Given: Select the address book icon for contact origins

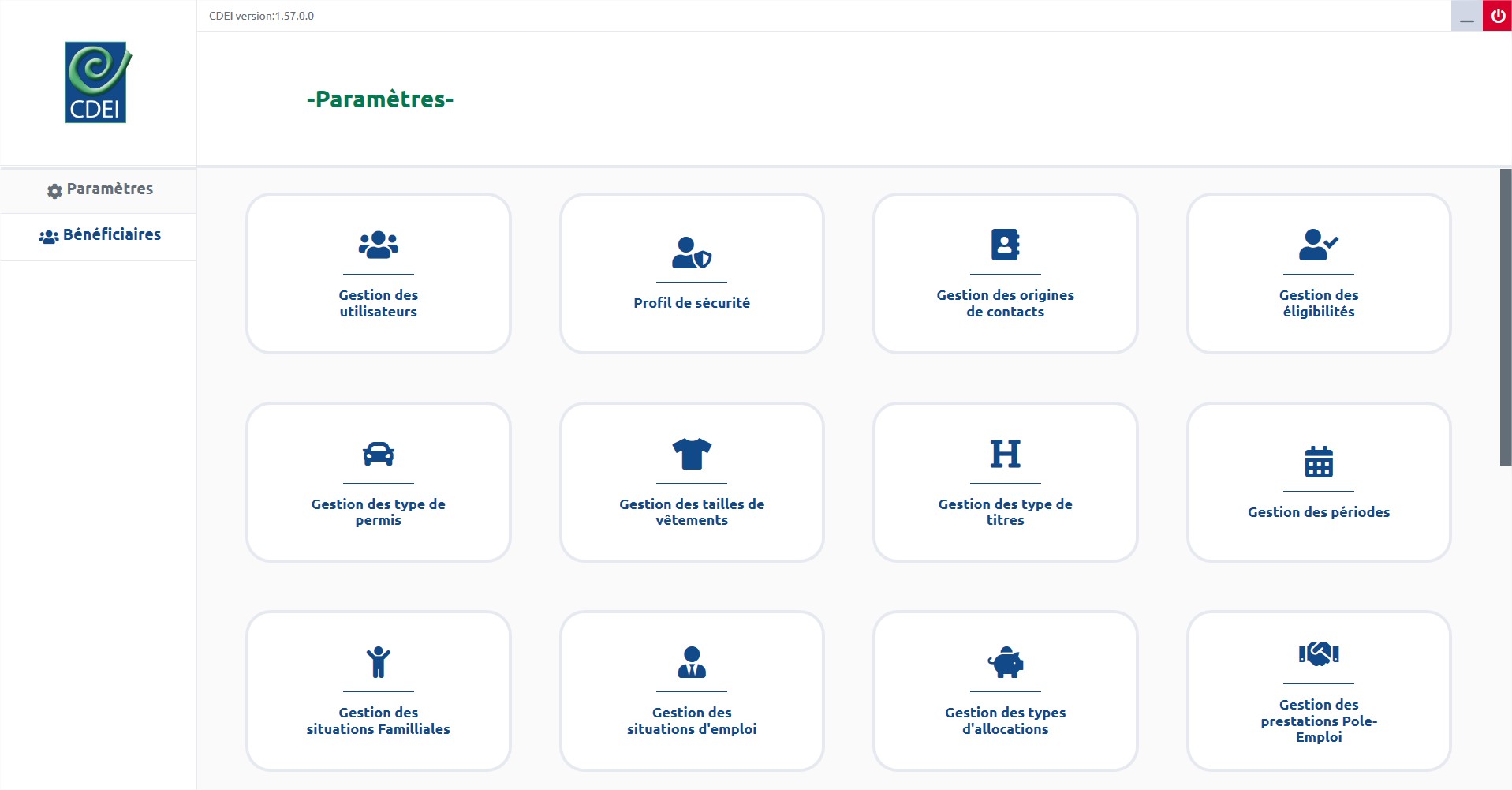Looking at the screenshot, I should click(1005, 245).
